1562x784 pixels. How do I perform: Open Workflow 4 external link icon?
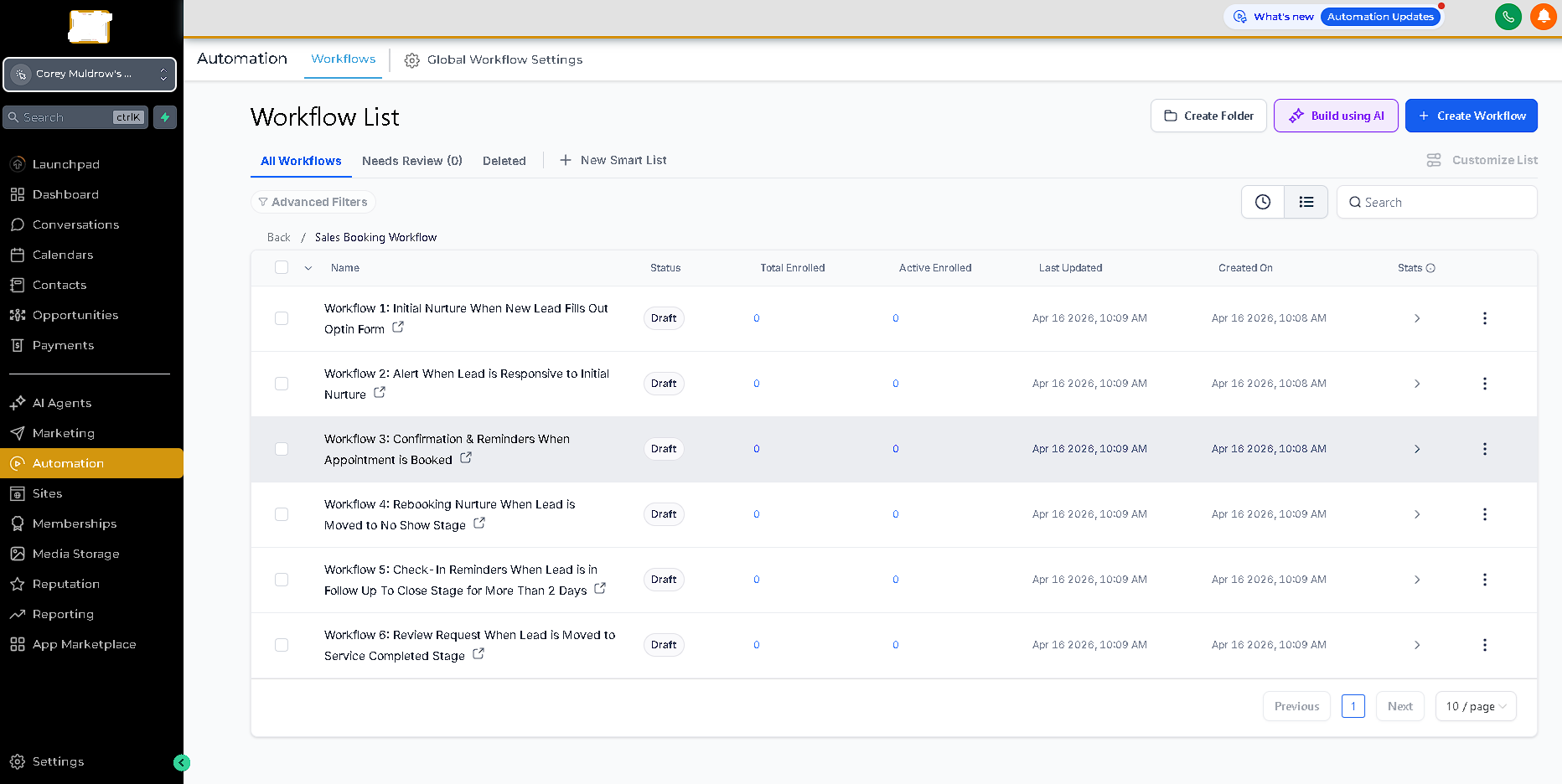479,523
